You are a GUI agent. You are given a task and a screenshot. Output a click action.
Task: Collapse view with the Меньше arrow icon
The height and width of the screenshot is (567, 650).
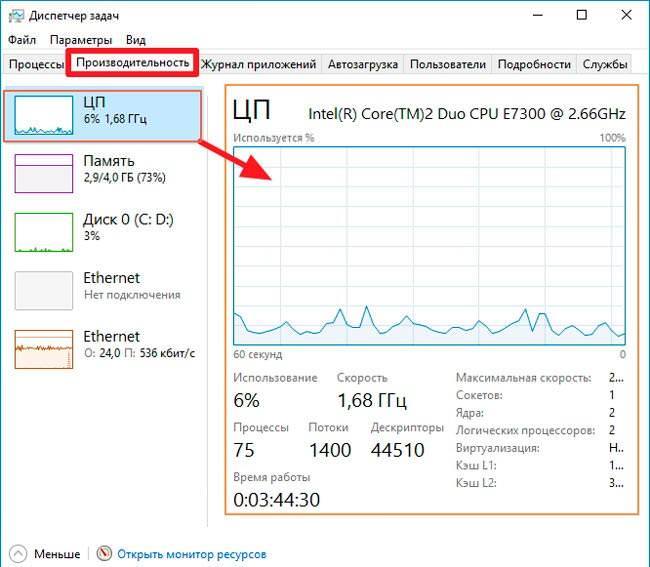click(x=18, y=554)
